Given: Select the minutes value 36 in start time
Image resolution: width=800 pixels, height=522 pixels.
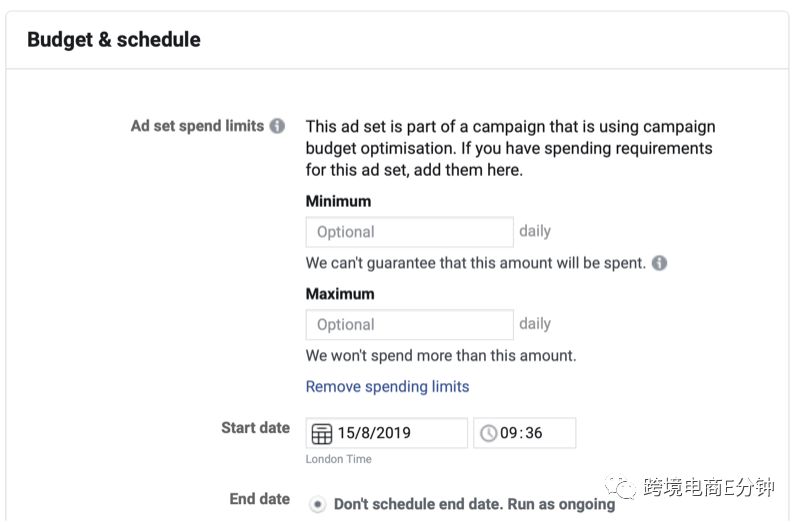Looking at the screenshot, I should (x=534, y=433).
